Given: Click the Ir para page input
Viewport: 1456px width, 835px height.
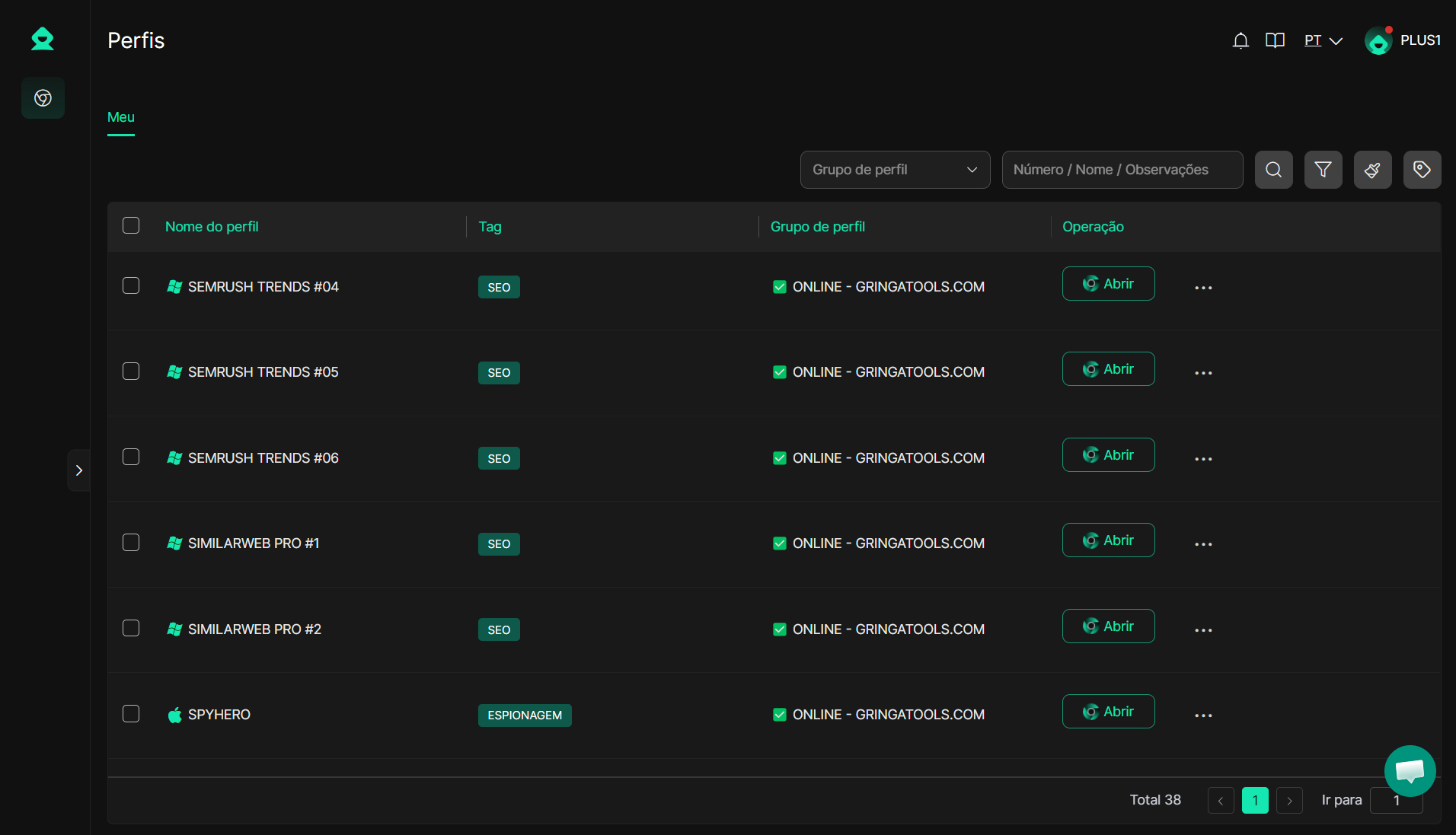Looking at the screenshot, I should [x=1396, y=801].
